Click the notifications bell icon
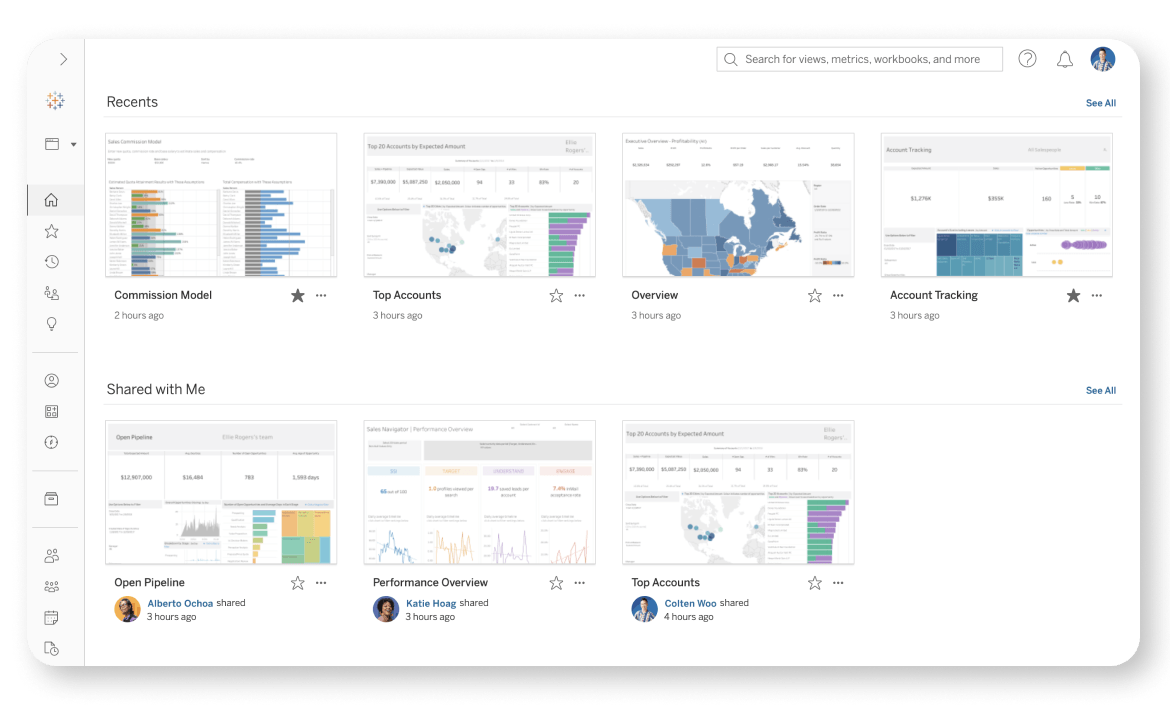 1065,60
